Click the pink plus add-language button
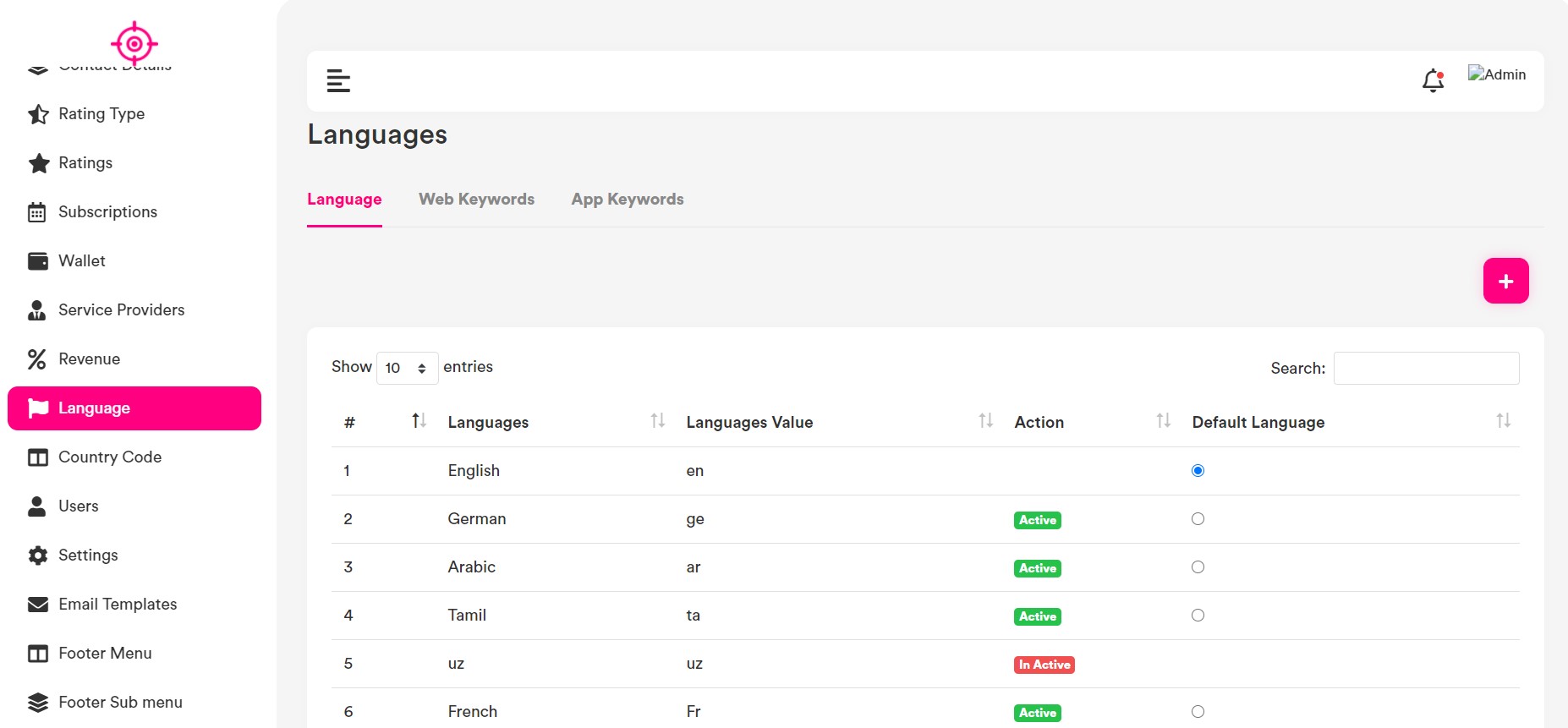The width and height of the screenshot is (1568, 728). [1505, 281]
